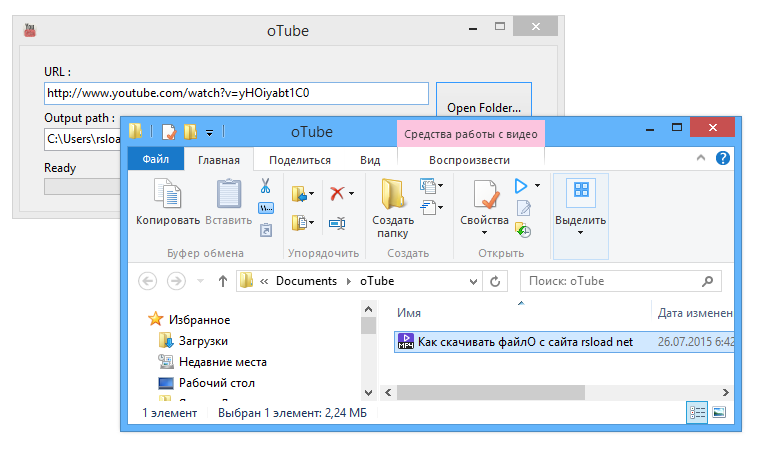Click the New folder icon in quick access toolbar
The image size is (764, 458).
click(x=190, y=132)
